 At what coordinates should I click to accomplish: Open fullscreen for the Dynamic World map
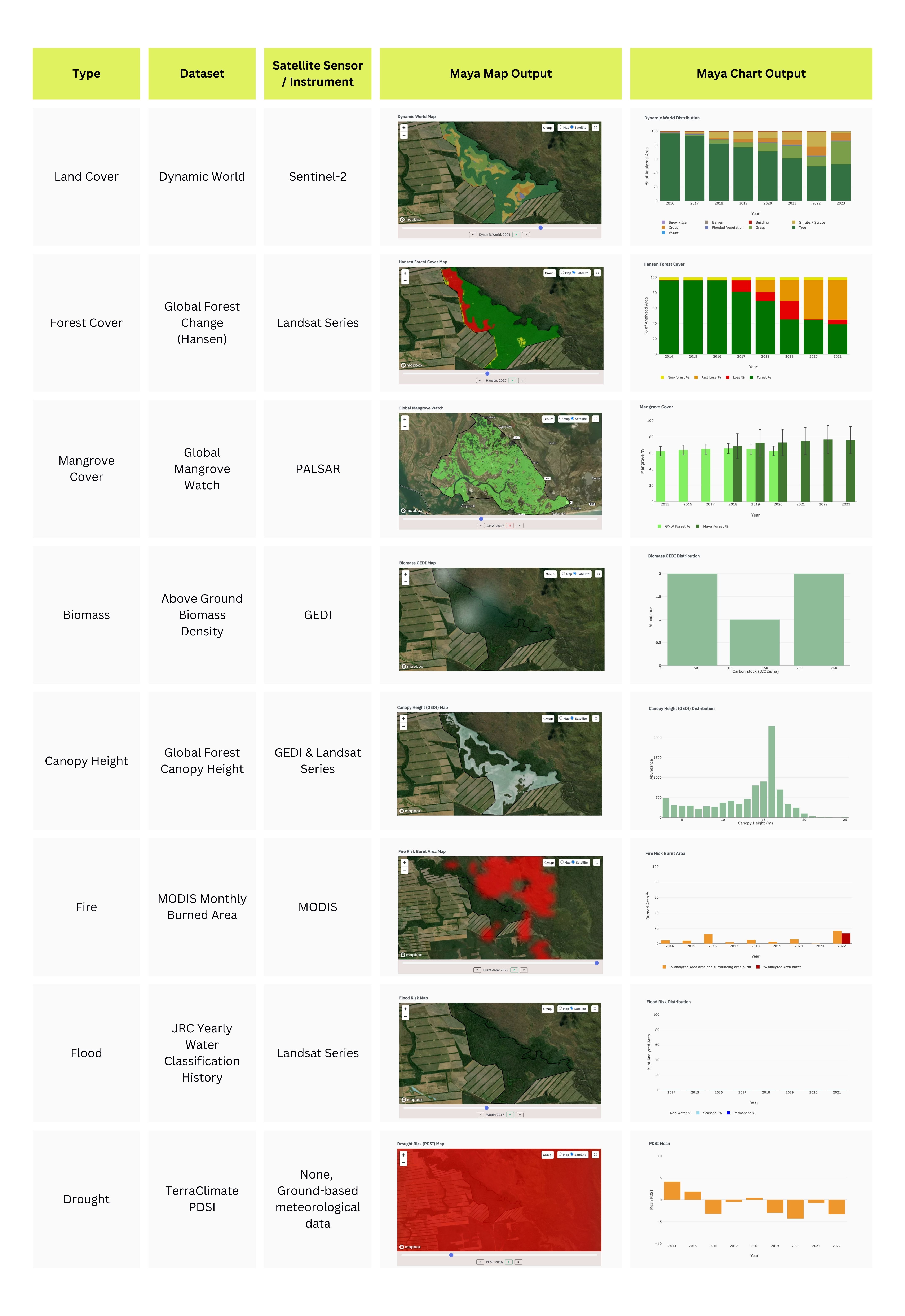point(595,128)
